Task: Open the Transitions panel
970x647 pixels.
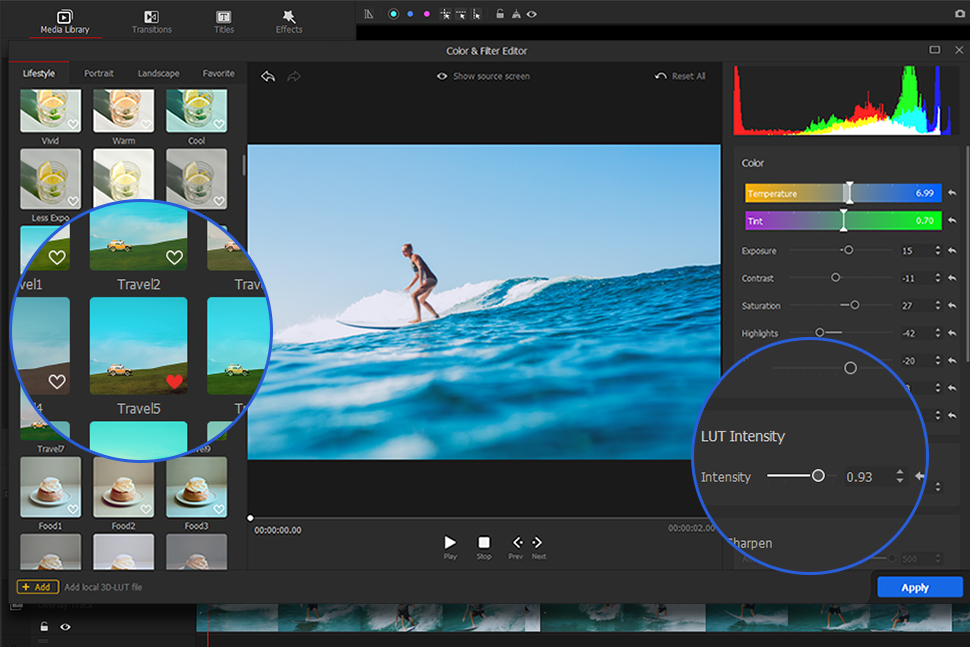Action: click(x=151, y=22)
